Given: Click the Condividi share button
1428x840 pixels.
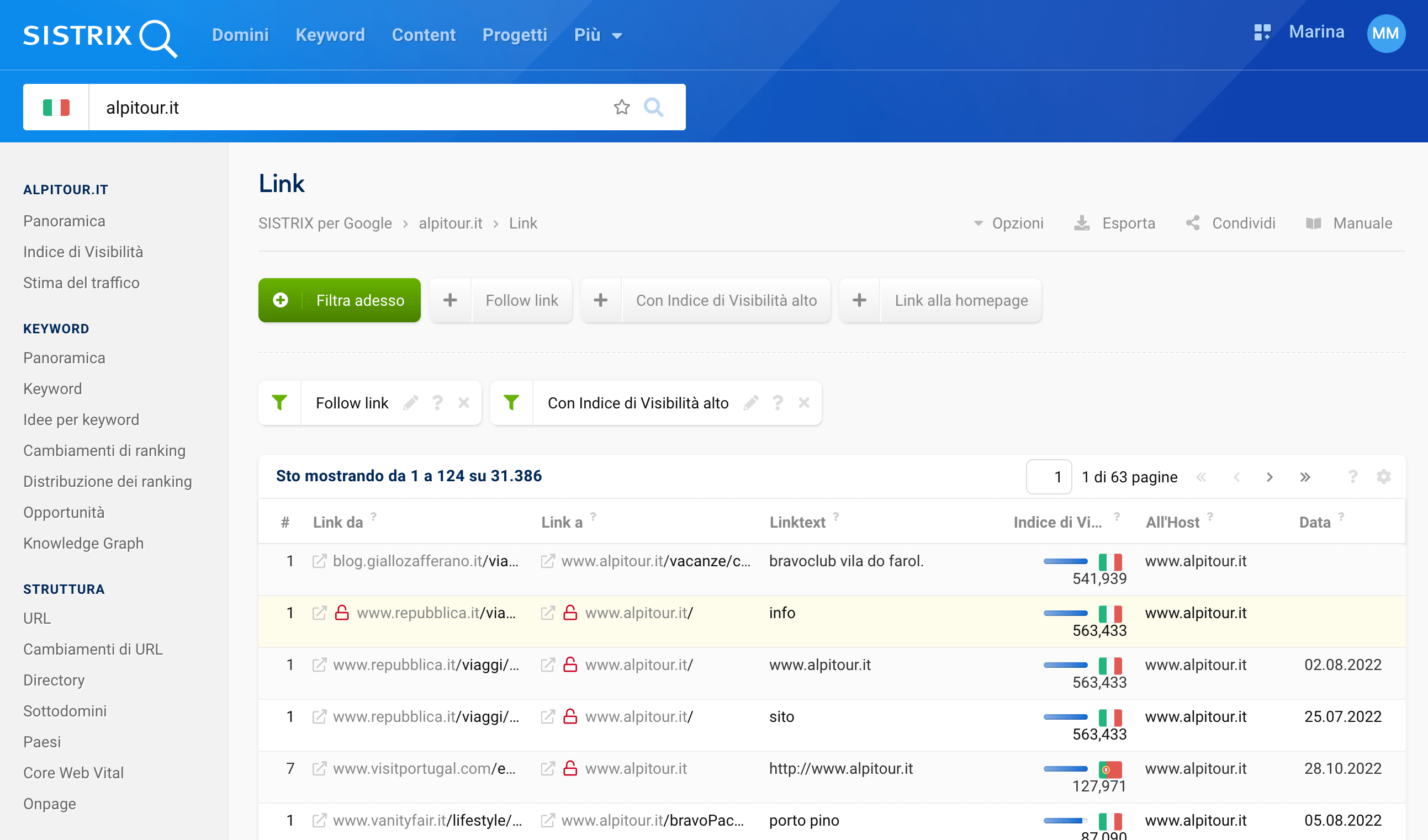Looking at the screenshot, I should [x=1231, y=223].
